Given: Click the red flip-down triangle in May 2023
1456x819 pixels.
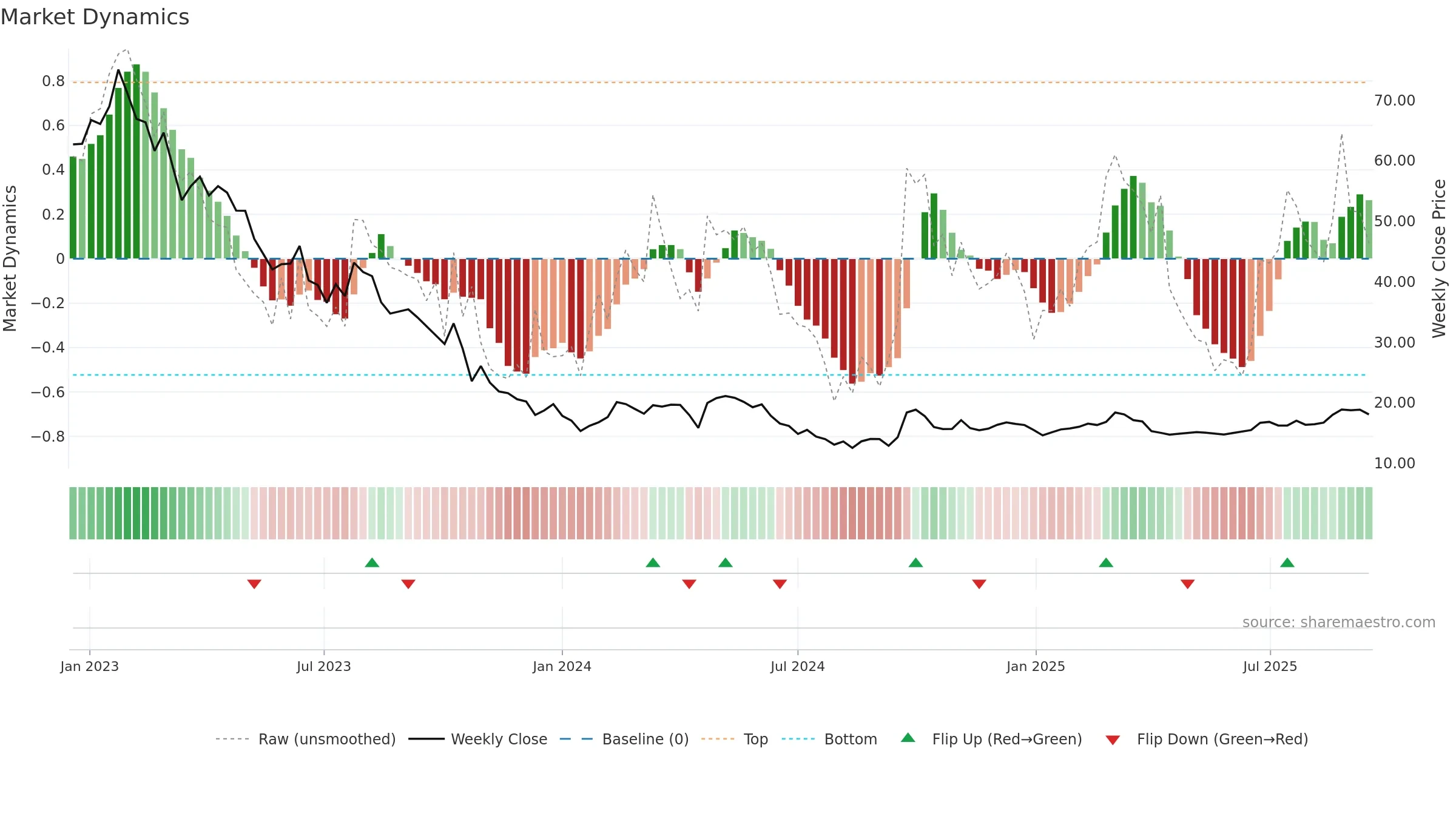Looking at the screenshot, I should (x=254, y=584).
